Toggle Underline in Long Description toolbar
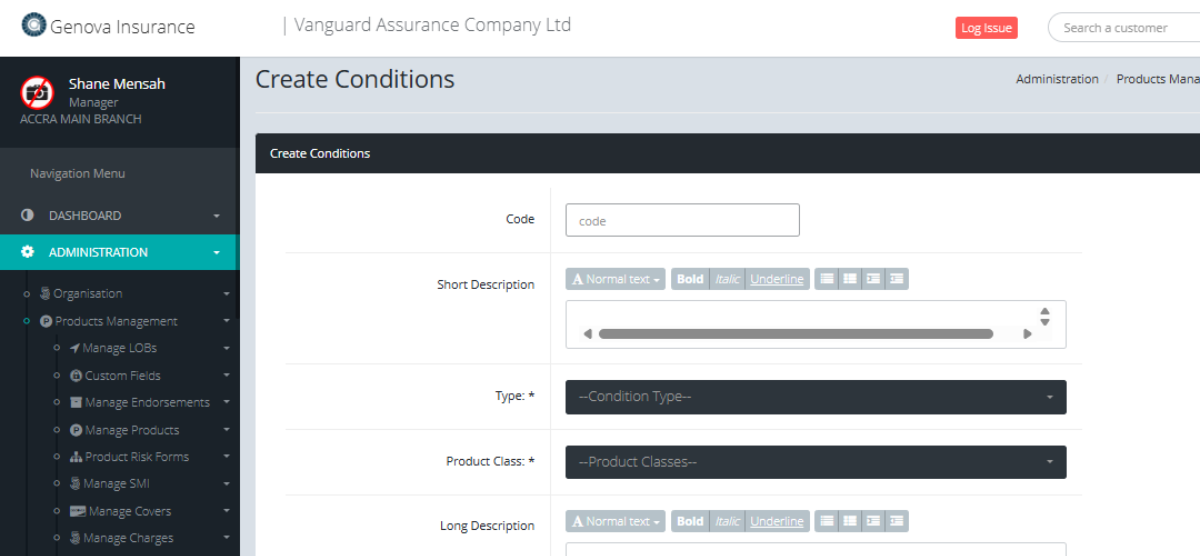The height and width of the screenshot is (556, 1200). tap(777, 521)
